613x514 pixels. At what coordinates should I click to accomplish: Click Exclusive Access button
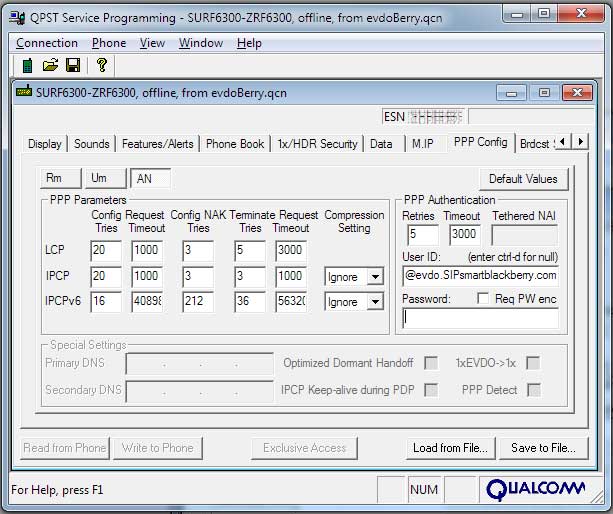point(305,448)
